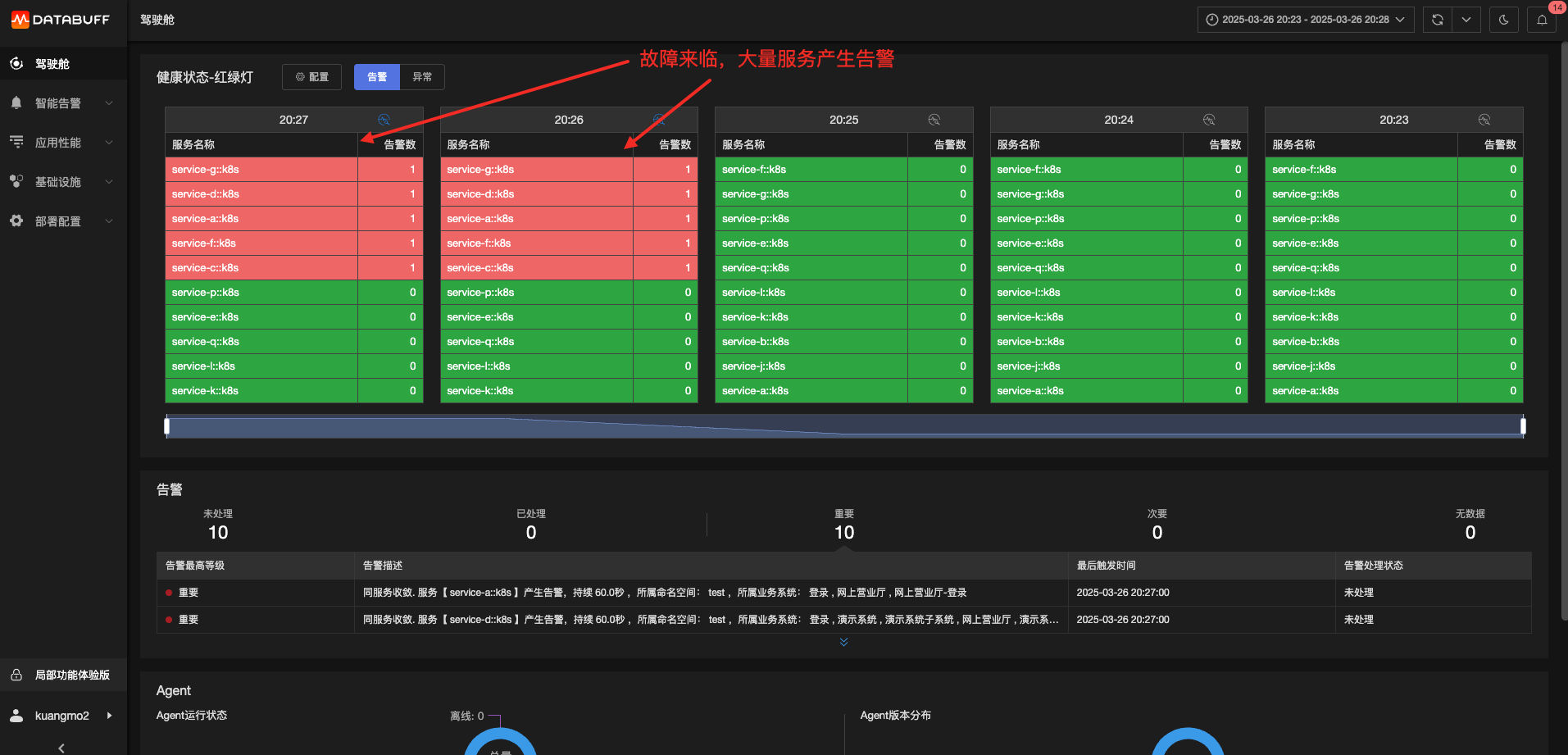Expand the 部署配置 menu chevron
This screenshot has height=755, width=1568.
pos(109,221)
